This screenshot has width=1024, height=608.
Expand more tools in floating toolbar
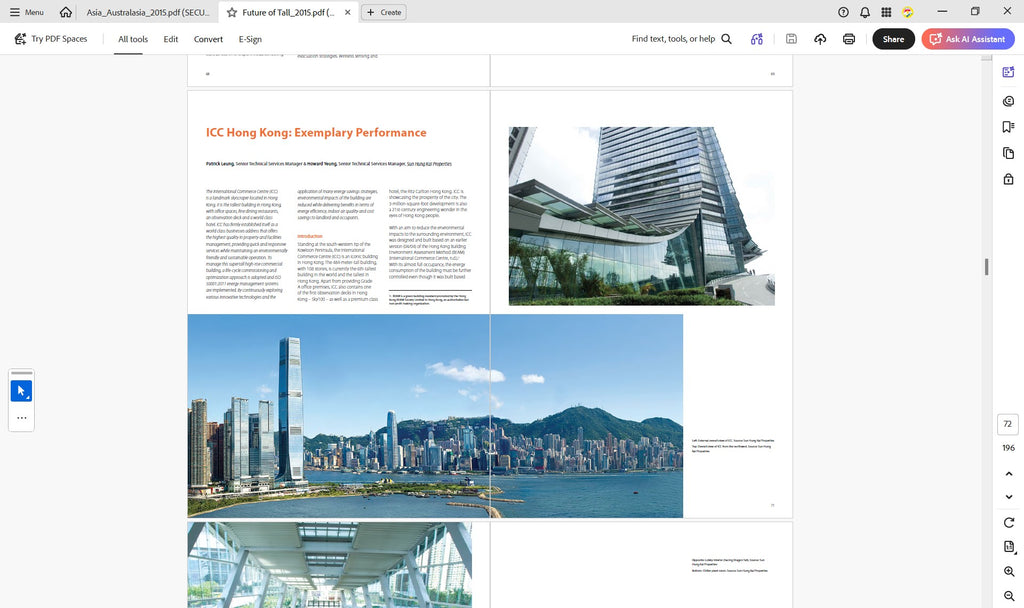coord(22,418)
